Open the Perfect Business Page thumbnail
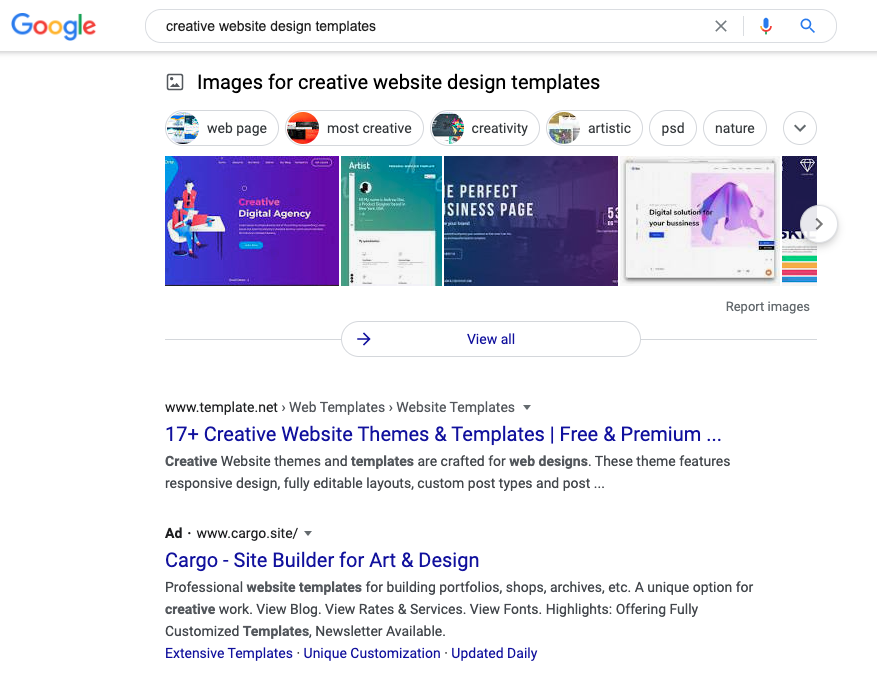This screenshot has width=877, height=677. (531, 221)
